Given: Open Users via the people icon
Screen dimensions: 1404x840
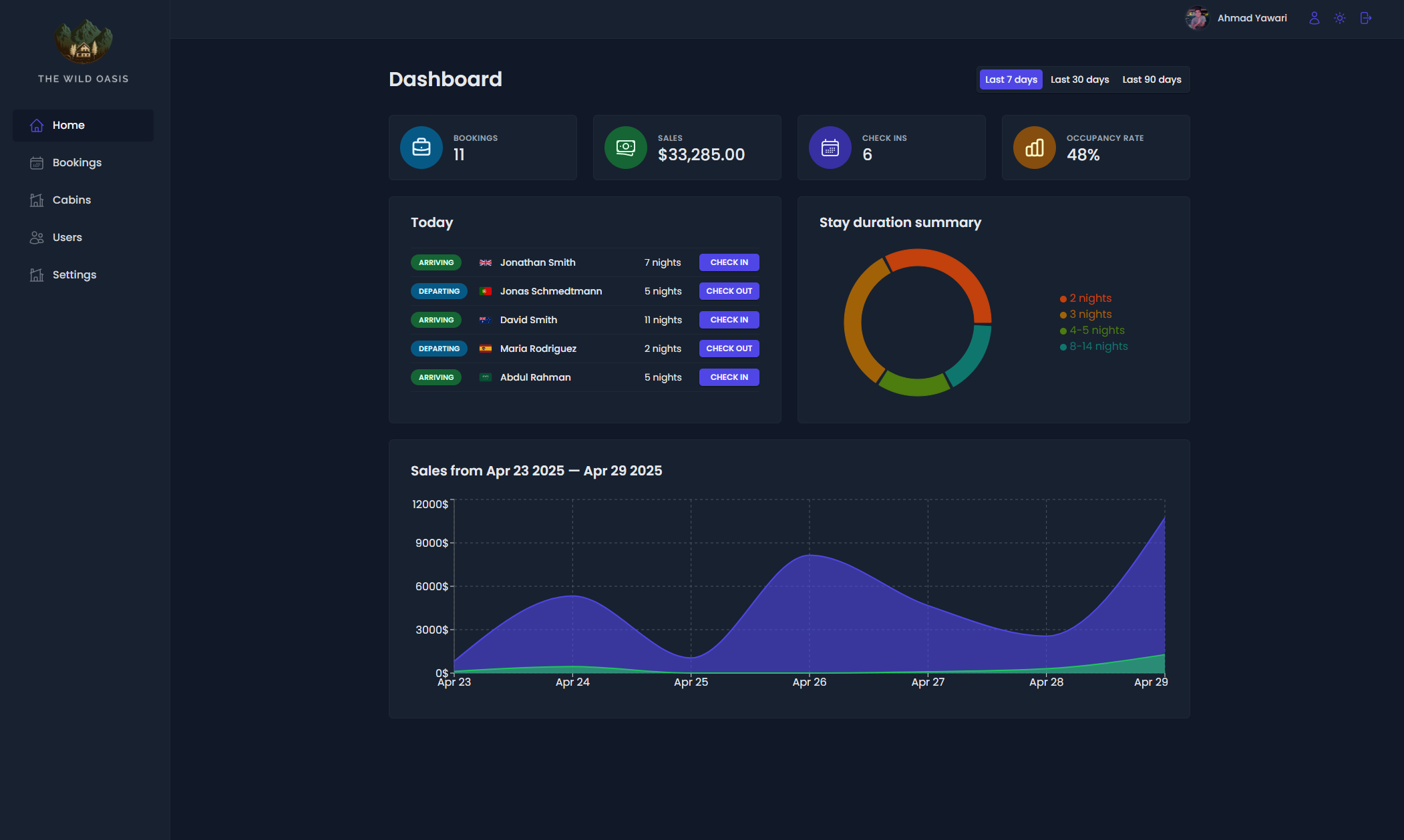Looking at the screenshot, I should pyautogui.click(x=37, y=237).
